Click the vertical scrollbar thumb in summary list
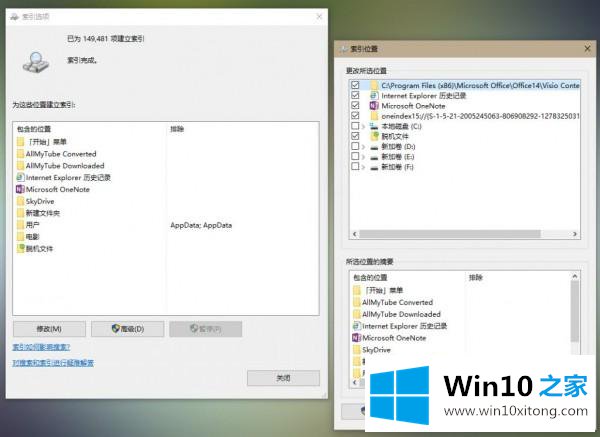Viewport: 600px width, 437px height. coord(575,311)
